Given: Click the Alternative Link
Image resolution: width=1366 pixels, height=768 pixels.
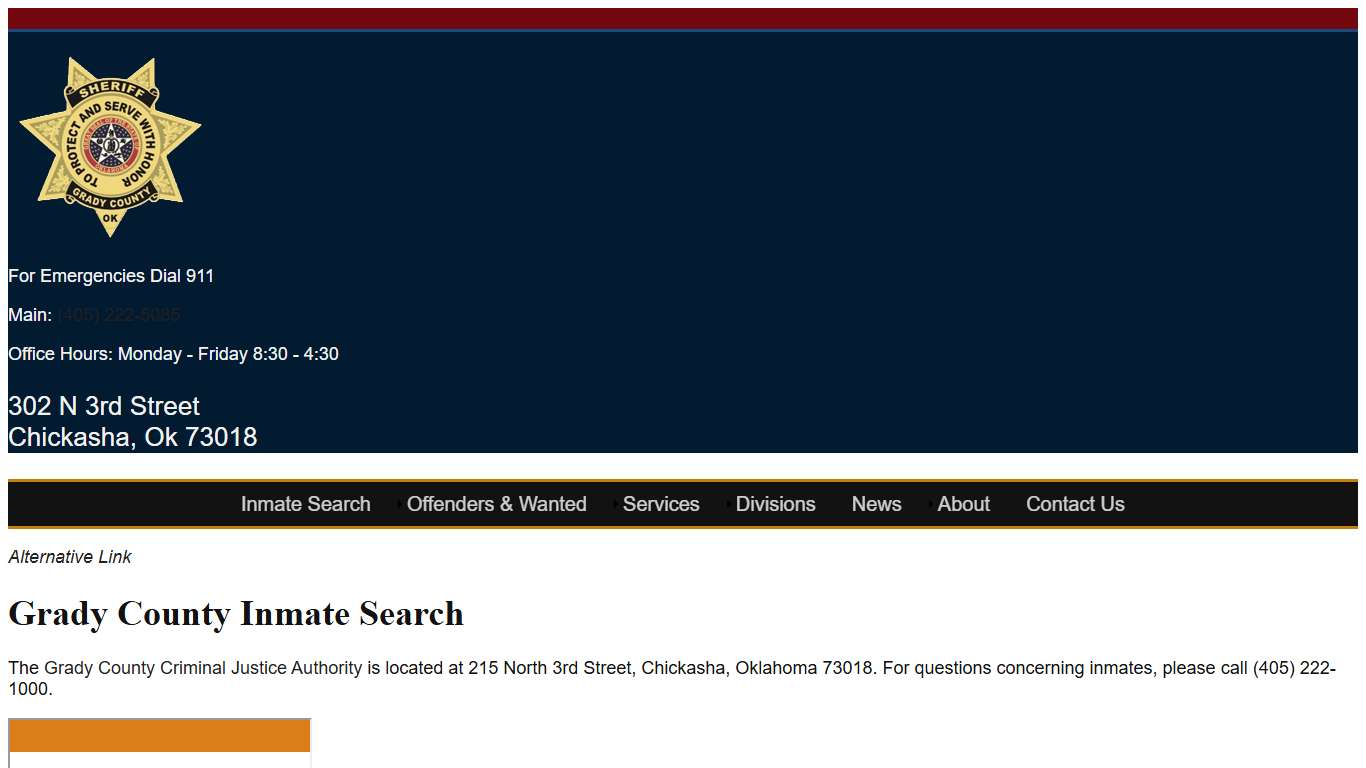Looking at the screenshot, I should click(69, 557).
